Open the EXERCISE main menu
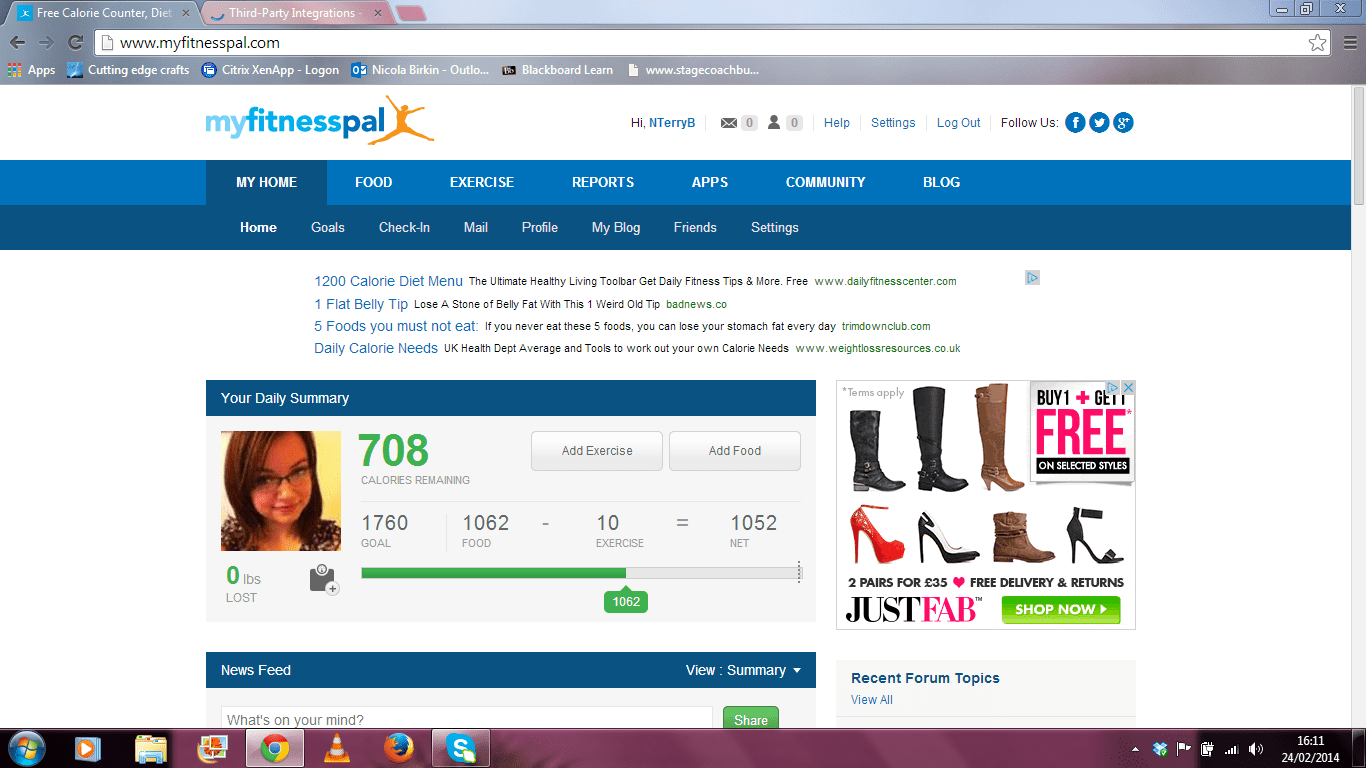1366x768 pixels. click(481, 182)
